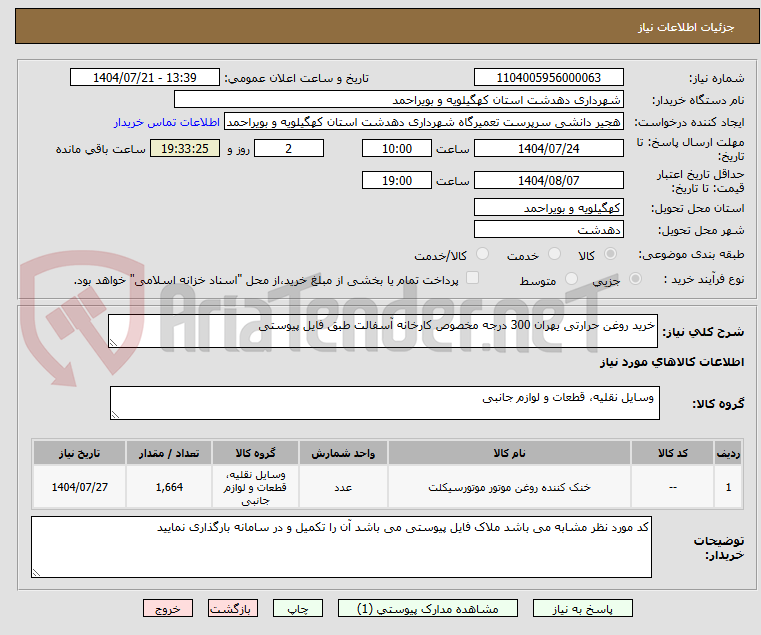
Task: Toggle the اسناد خزانه اسلامی payment checkbox
Action: pos(472,278)
